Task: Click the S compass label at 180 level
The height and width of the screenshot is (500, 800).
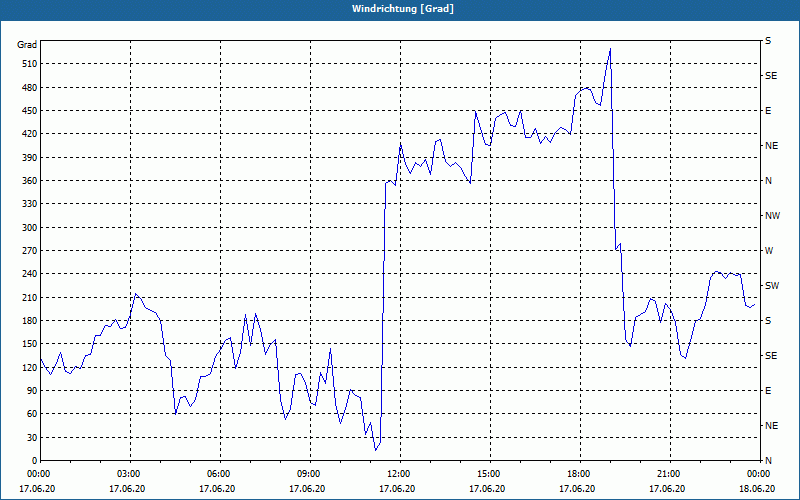Action: point(768,321)
